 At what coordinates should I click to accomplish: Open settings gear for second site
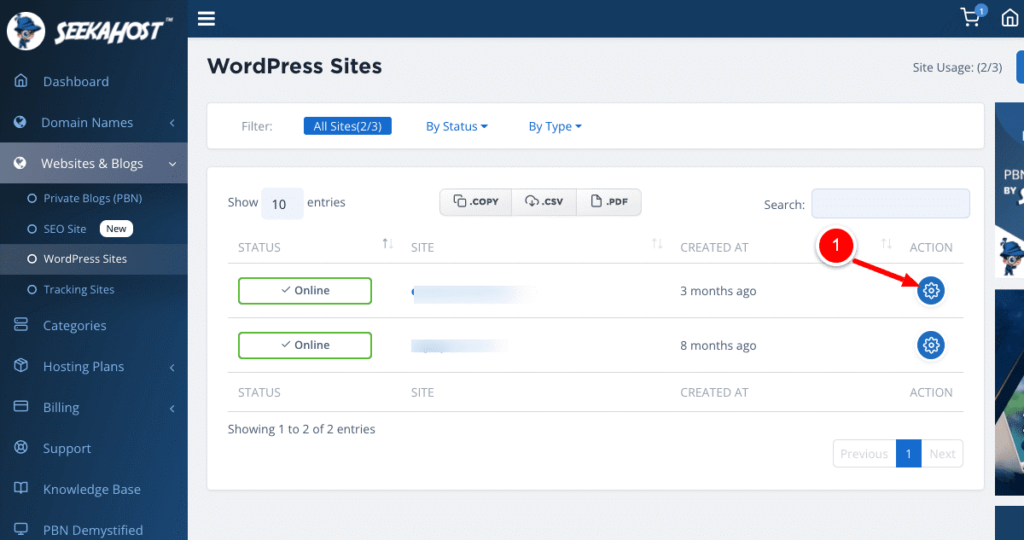pos(931,345)
